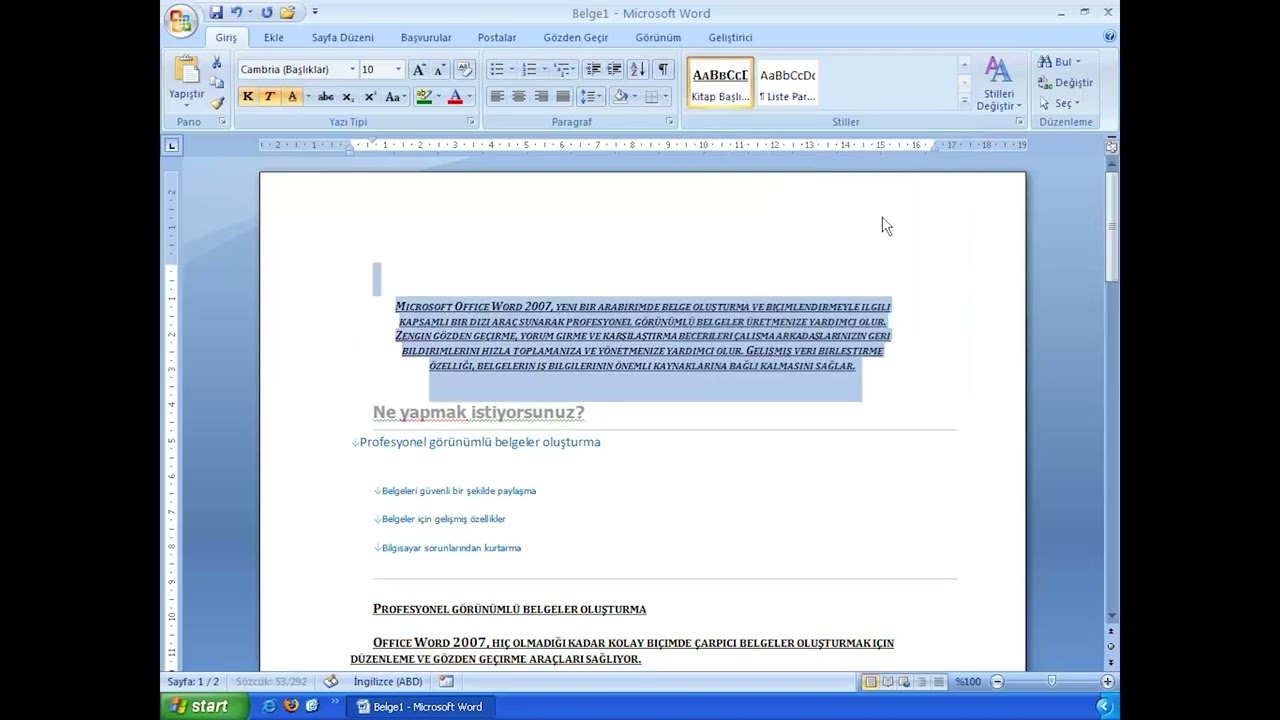Toggle superscript x² formatting
The height and width of the screenshot is (720, 1280).
coord(370,97)
